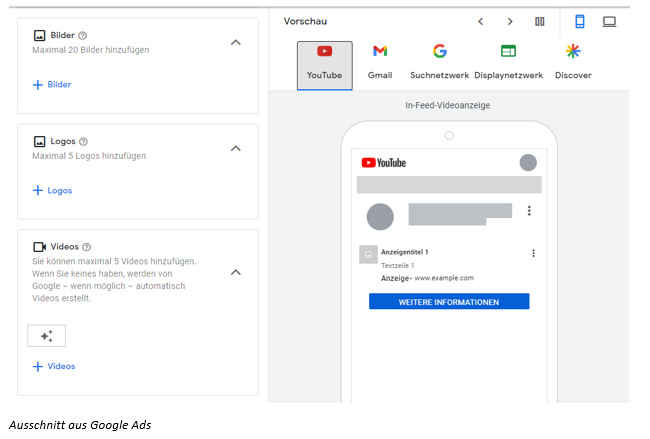Collapse the Logos section
The height and width of the screenshot is (439, 650).
click(x=235, y=148)
